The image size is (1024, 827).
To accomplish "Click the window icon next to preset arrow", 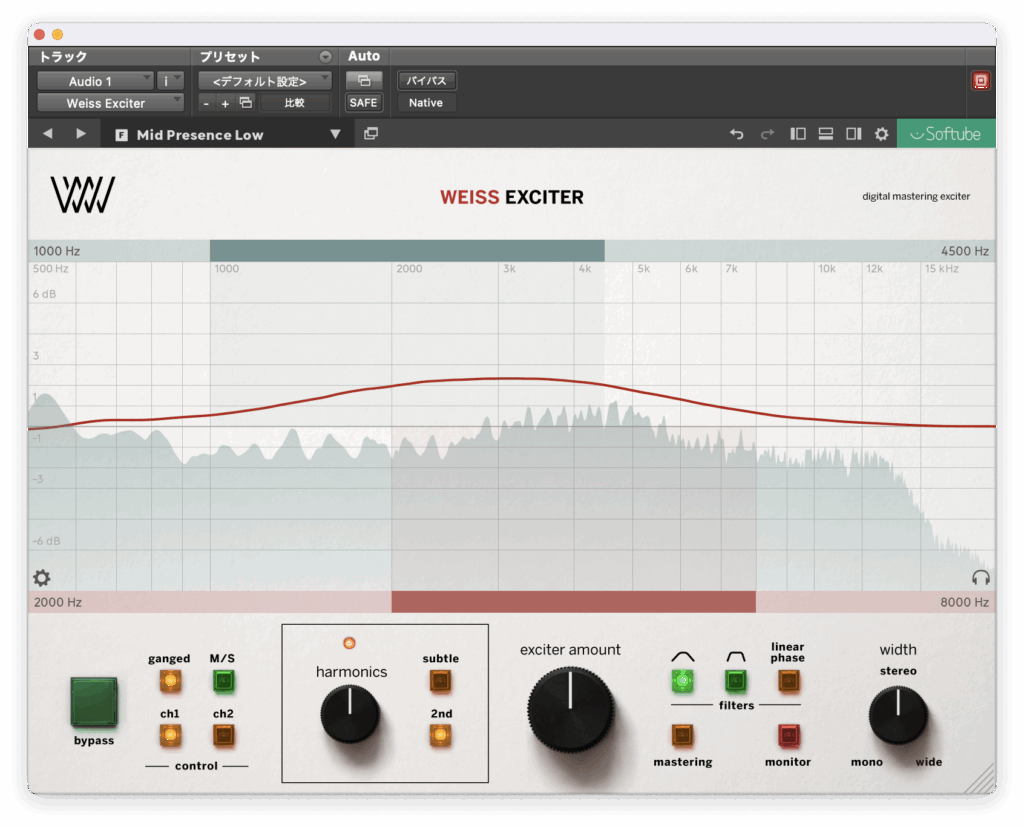I will pos(371,134).
